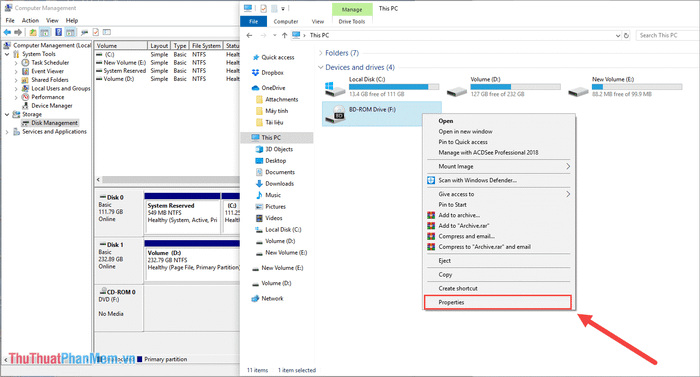Select Local Users and Groups

[61, 88]
